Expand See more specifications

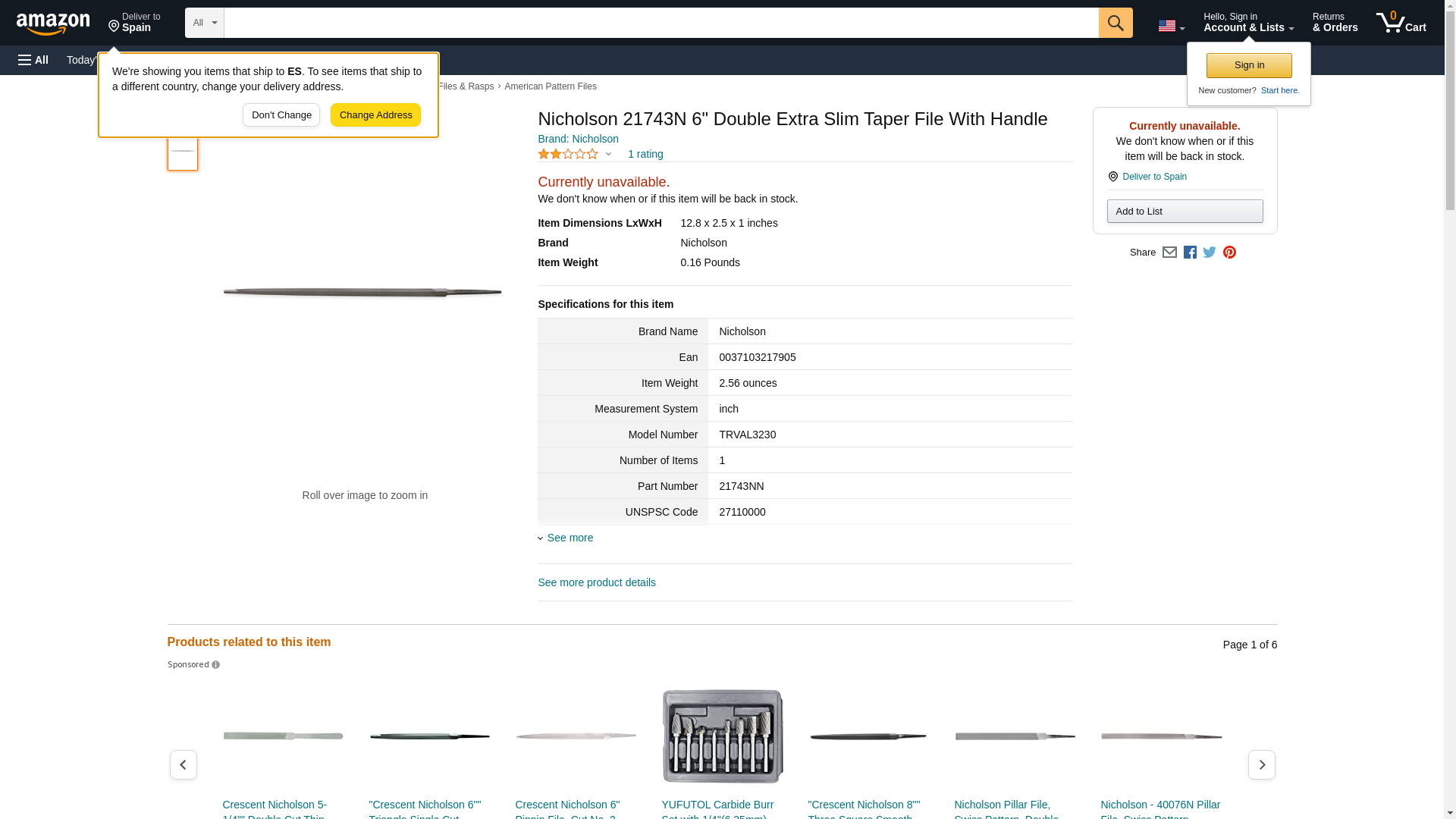570,538
